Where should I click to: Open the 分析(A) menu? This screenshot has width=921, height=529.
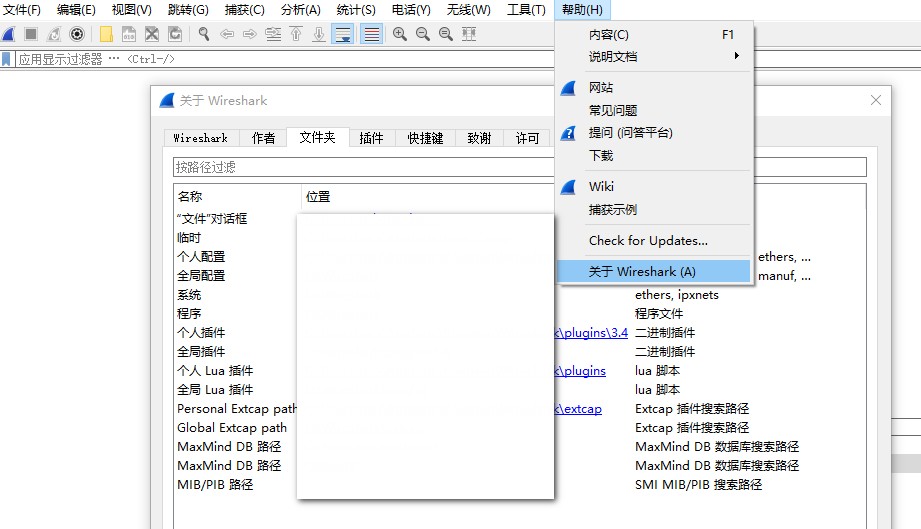tap(301, 9)
